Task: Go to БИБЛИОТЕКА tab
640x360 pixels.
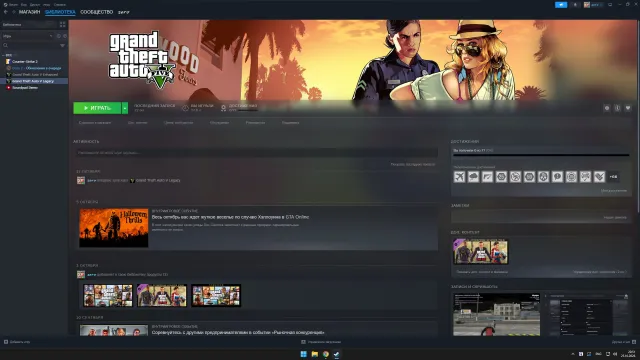Action: click(60, 12)
